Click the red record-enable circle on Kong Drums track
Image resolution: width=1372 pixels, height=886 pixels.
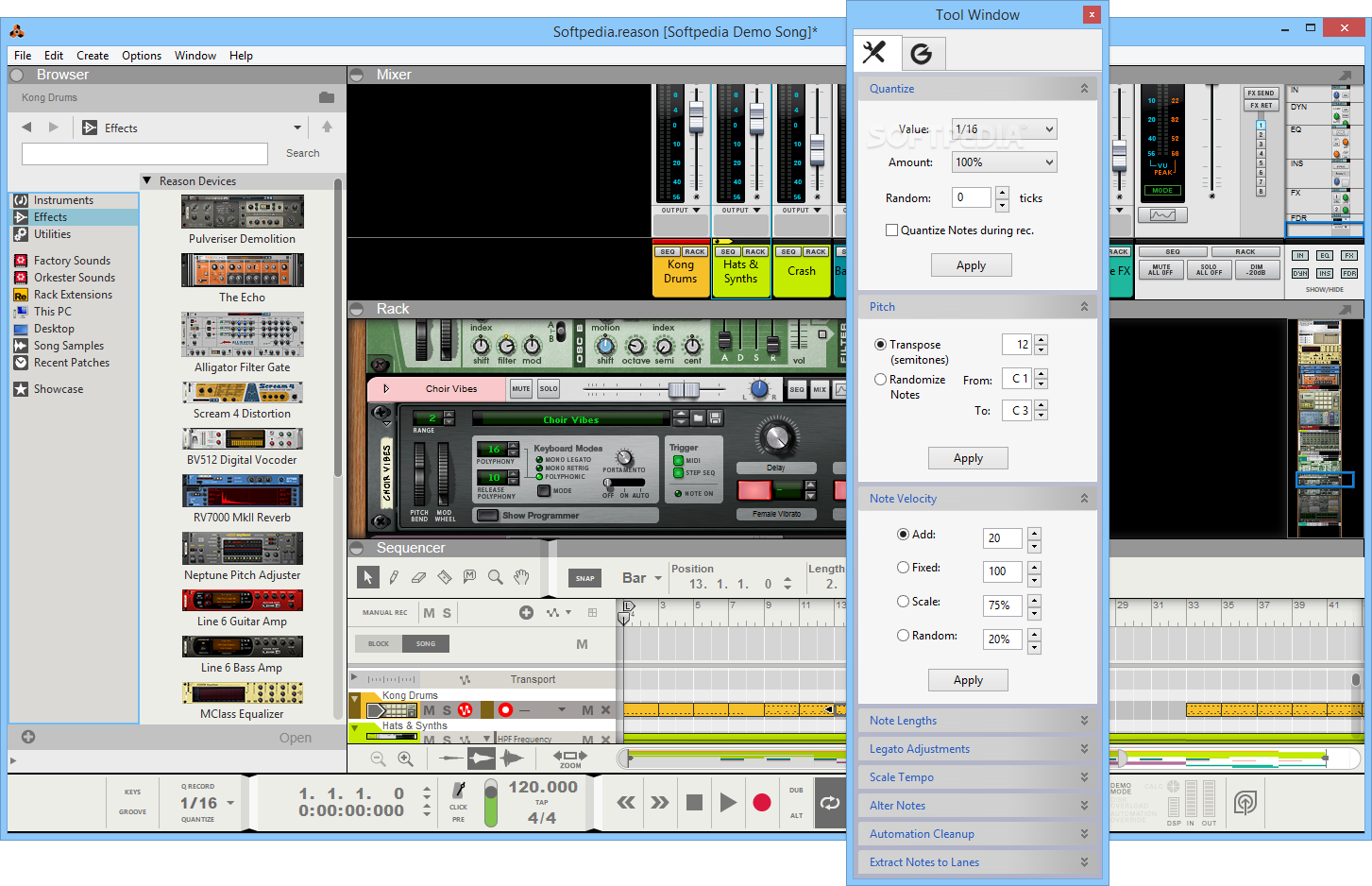505,709
